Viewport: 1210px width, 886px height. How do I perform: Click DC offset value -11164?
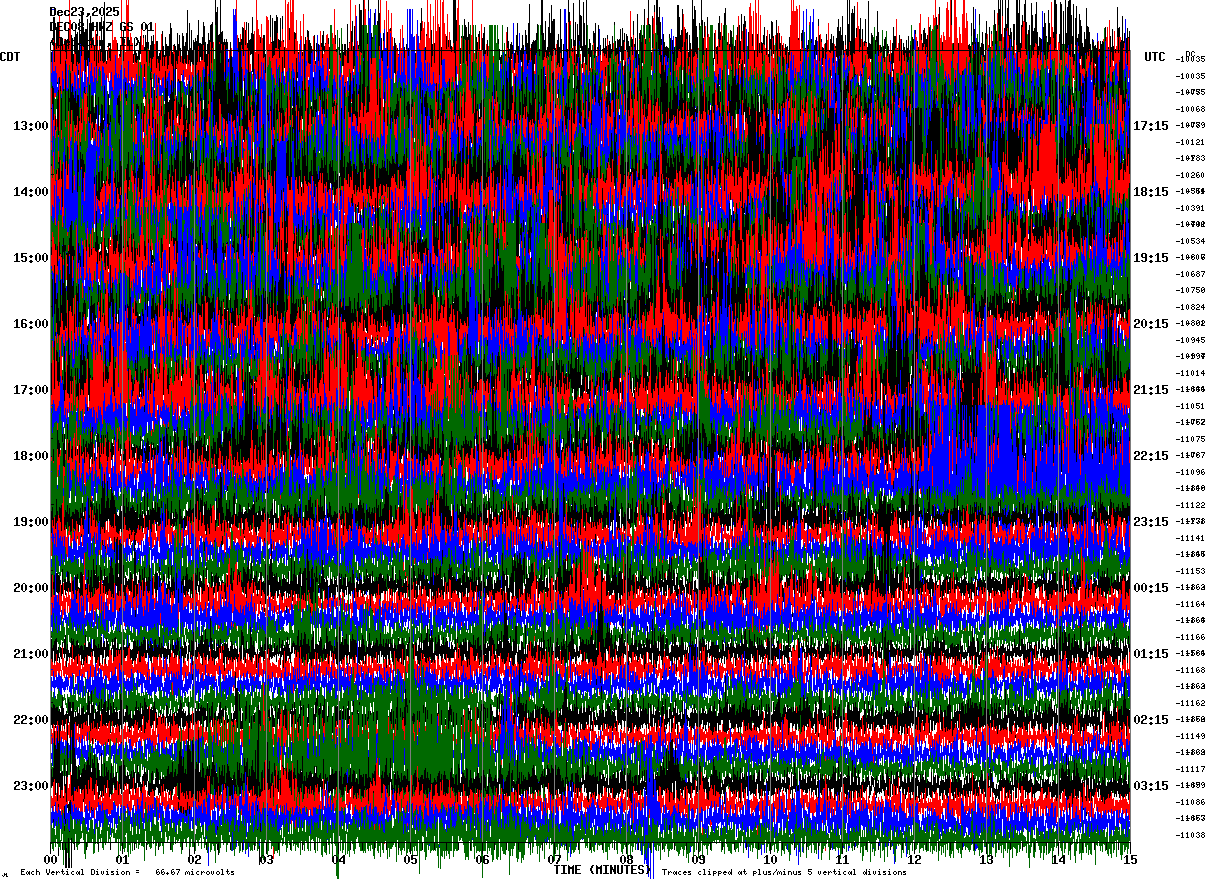(1191, 604)
